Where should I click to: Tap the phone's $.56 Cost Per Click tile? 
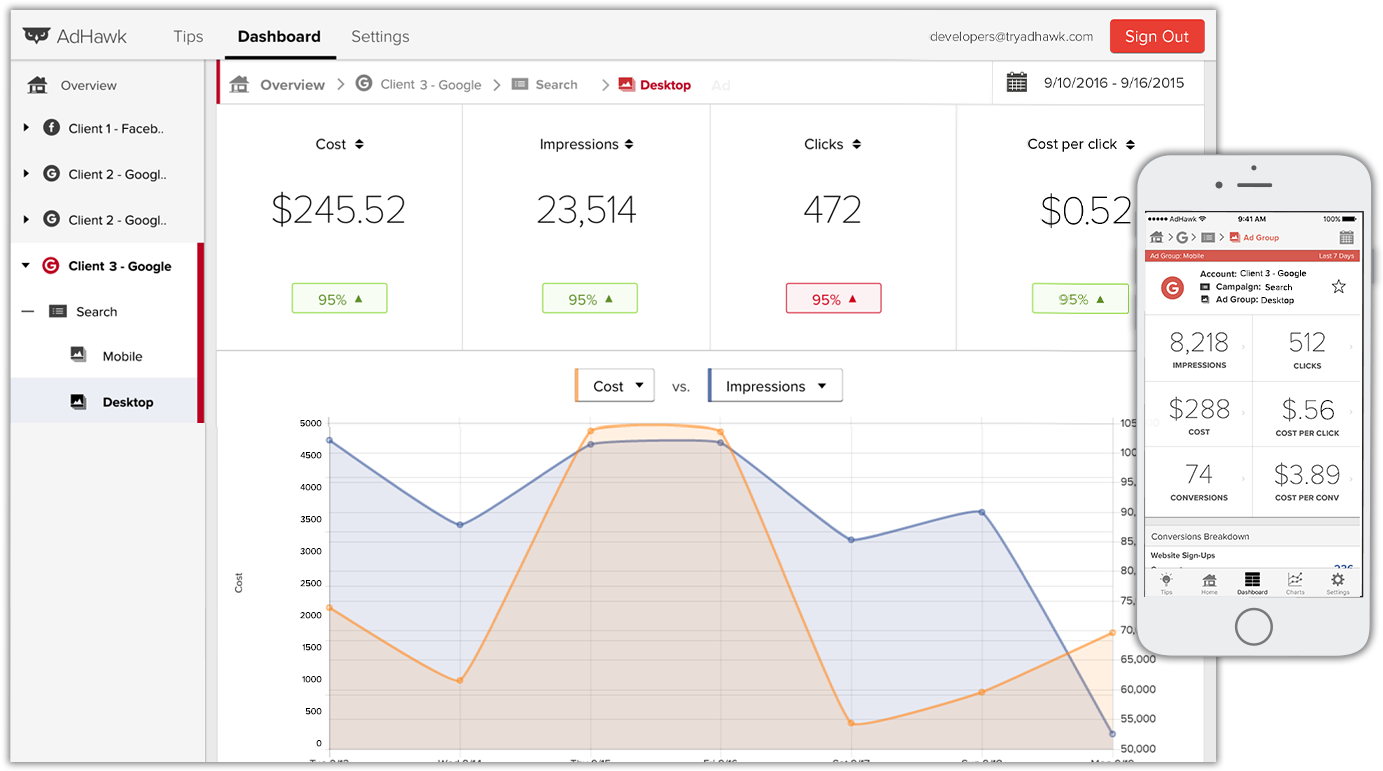[x=1307, y=414]
